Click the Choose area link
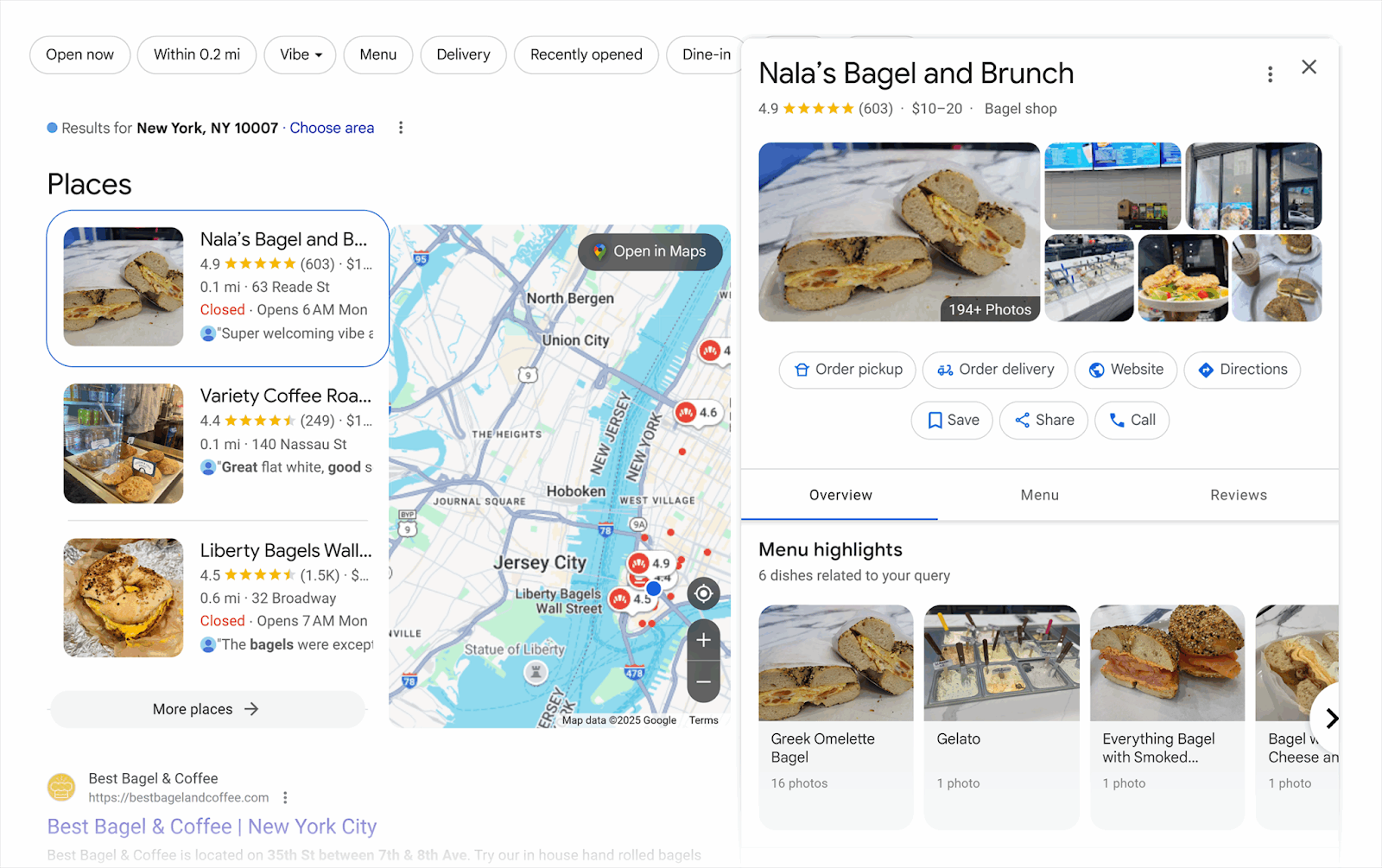Image resolution: width=1382 pixels, height=868 pixels. (x=332, y=128)
